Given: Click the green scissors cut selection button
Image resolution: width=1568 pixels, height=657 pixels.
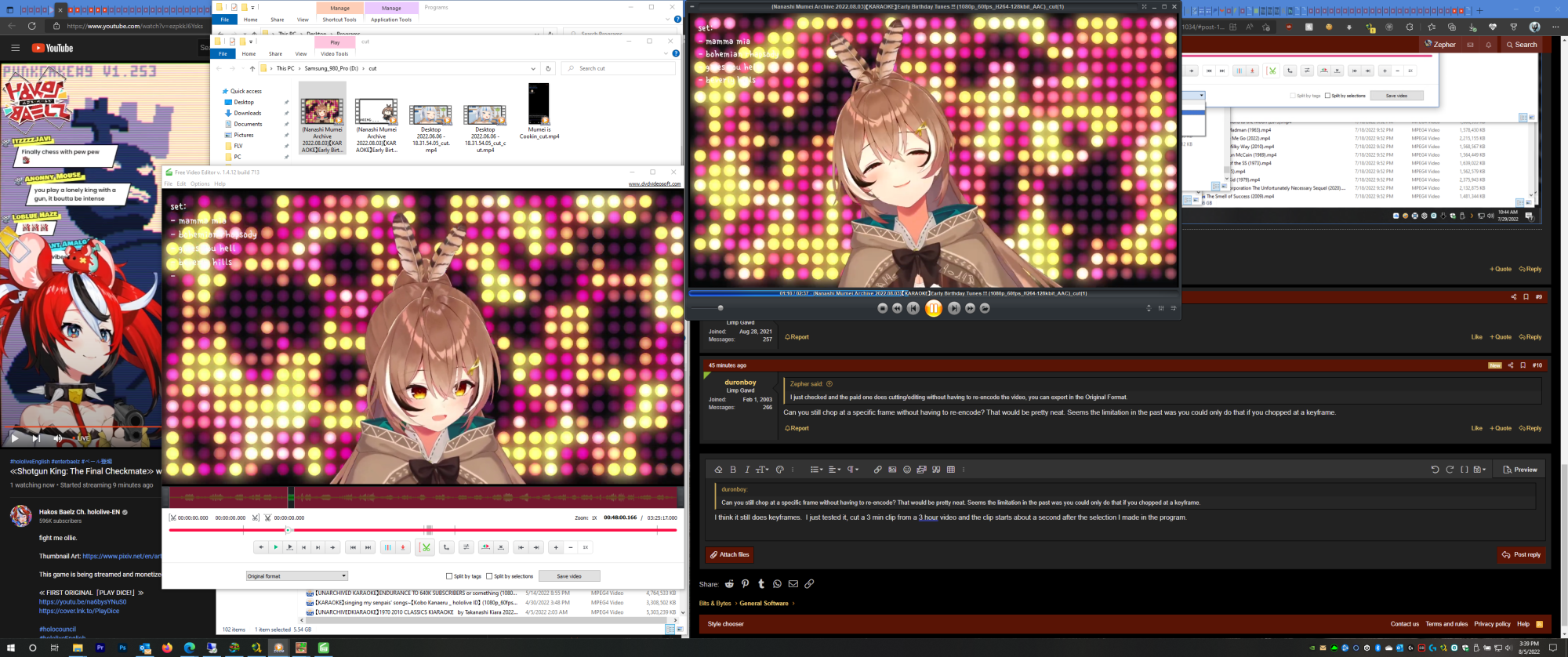Looking at the screenshot, I should [426, 547].
